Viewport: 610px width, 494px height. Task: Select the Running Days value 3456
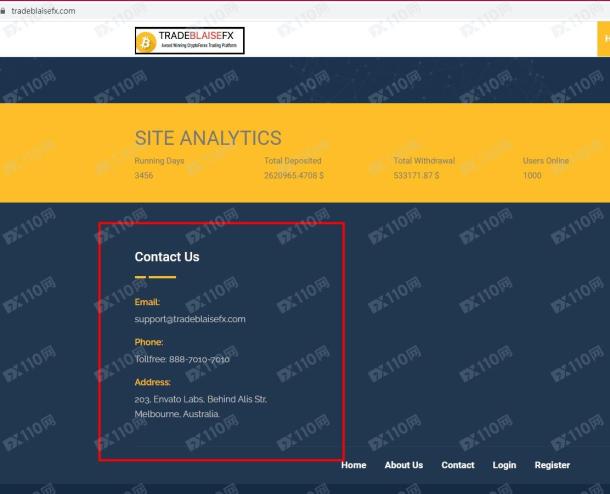(x=144, y=176)
